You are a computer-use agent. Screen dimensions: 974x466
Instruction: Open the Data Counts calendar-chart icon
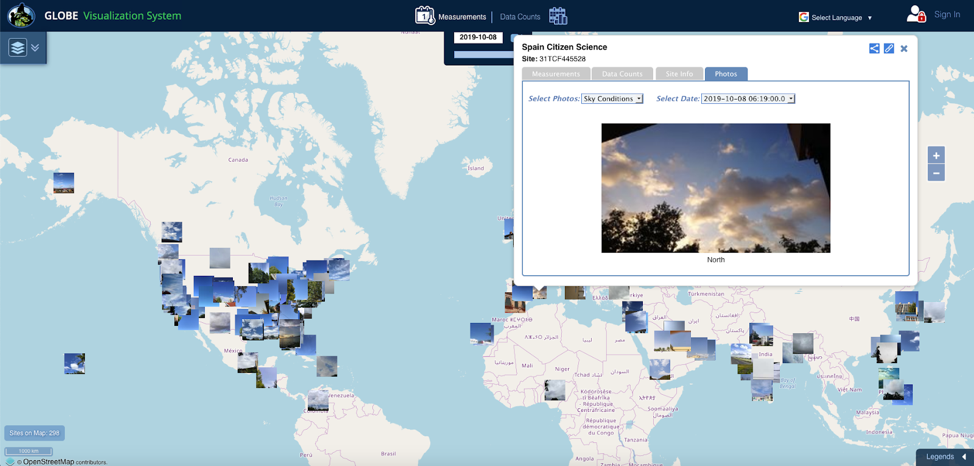click(x=558, y=16)
